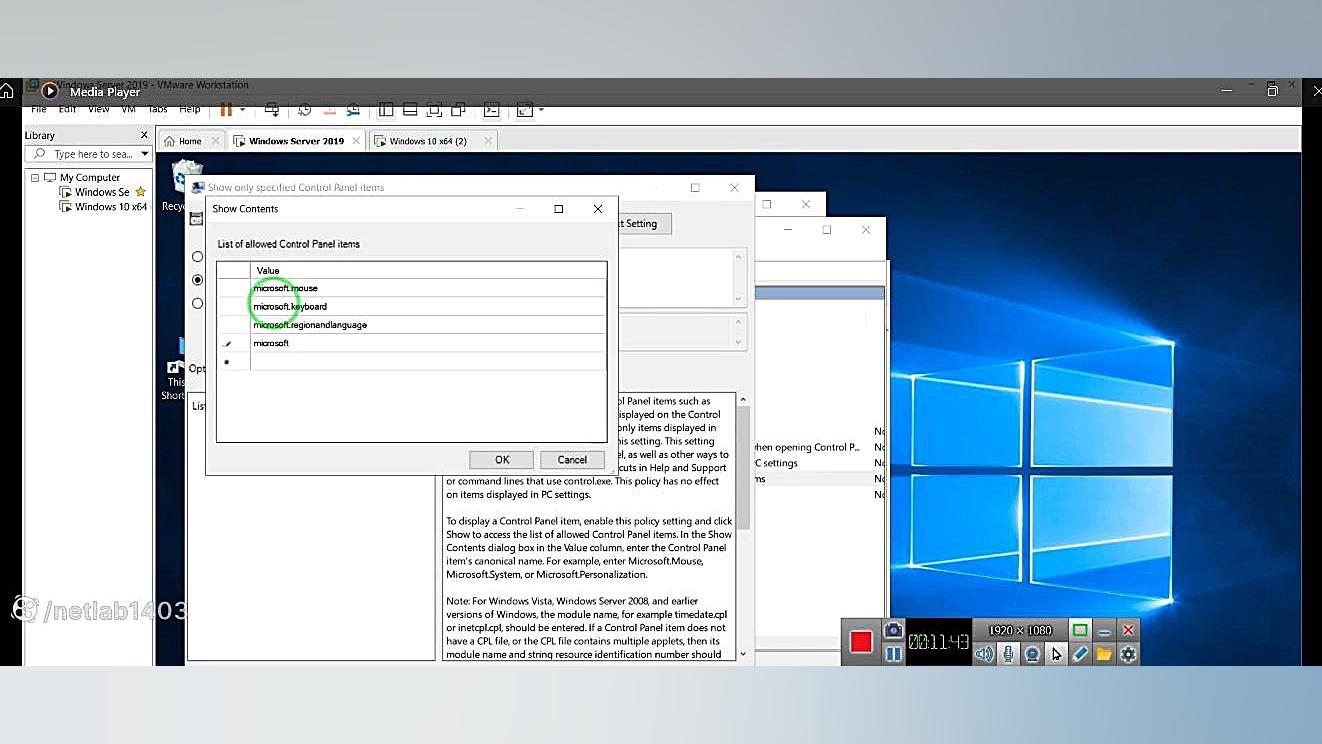Click the favorite star beside Windows Se

(x=140, y=192)
